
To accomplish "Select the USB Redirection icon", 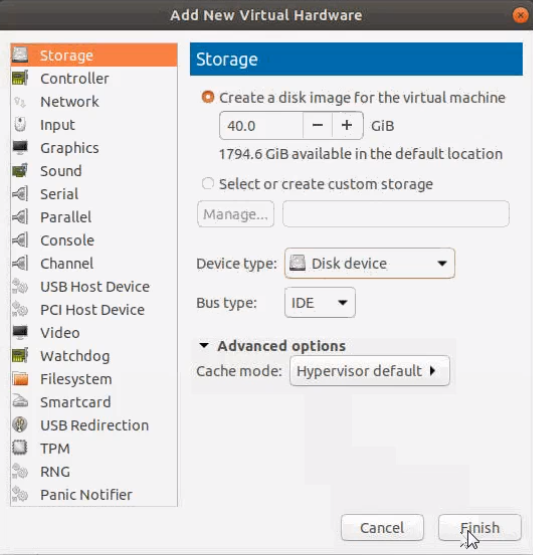I will coord(20,425).
